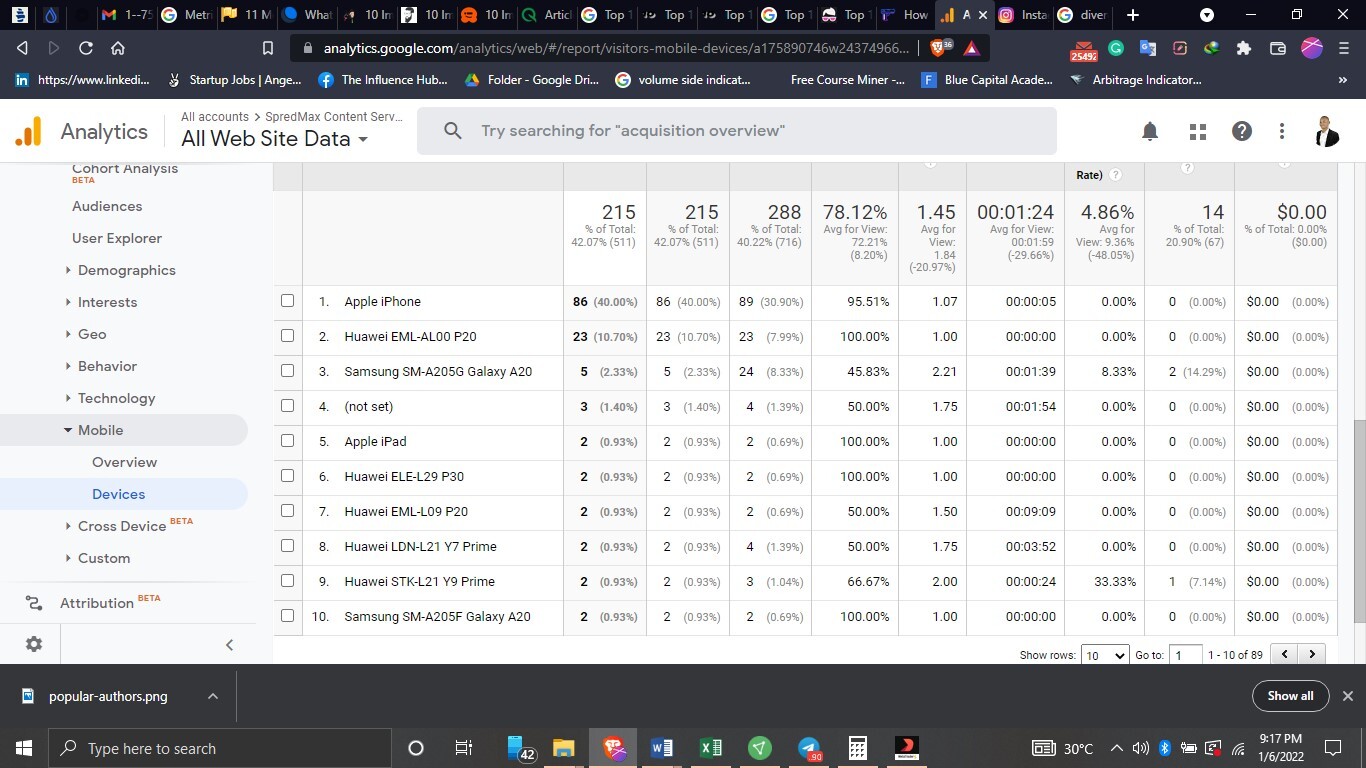Open the Samsung SM-A205G Galaxy A20 link
The width and height of the screenshot is (1366, 768).
(437, 371)
